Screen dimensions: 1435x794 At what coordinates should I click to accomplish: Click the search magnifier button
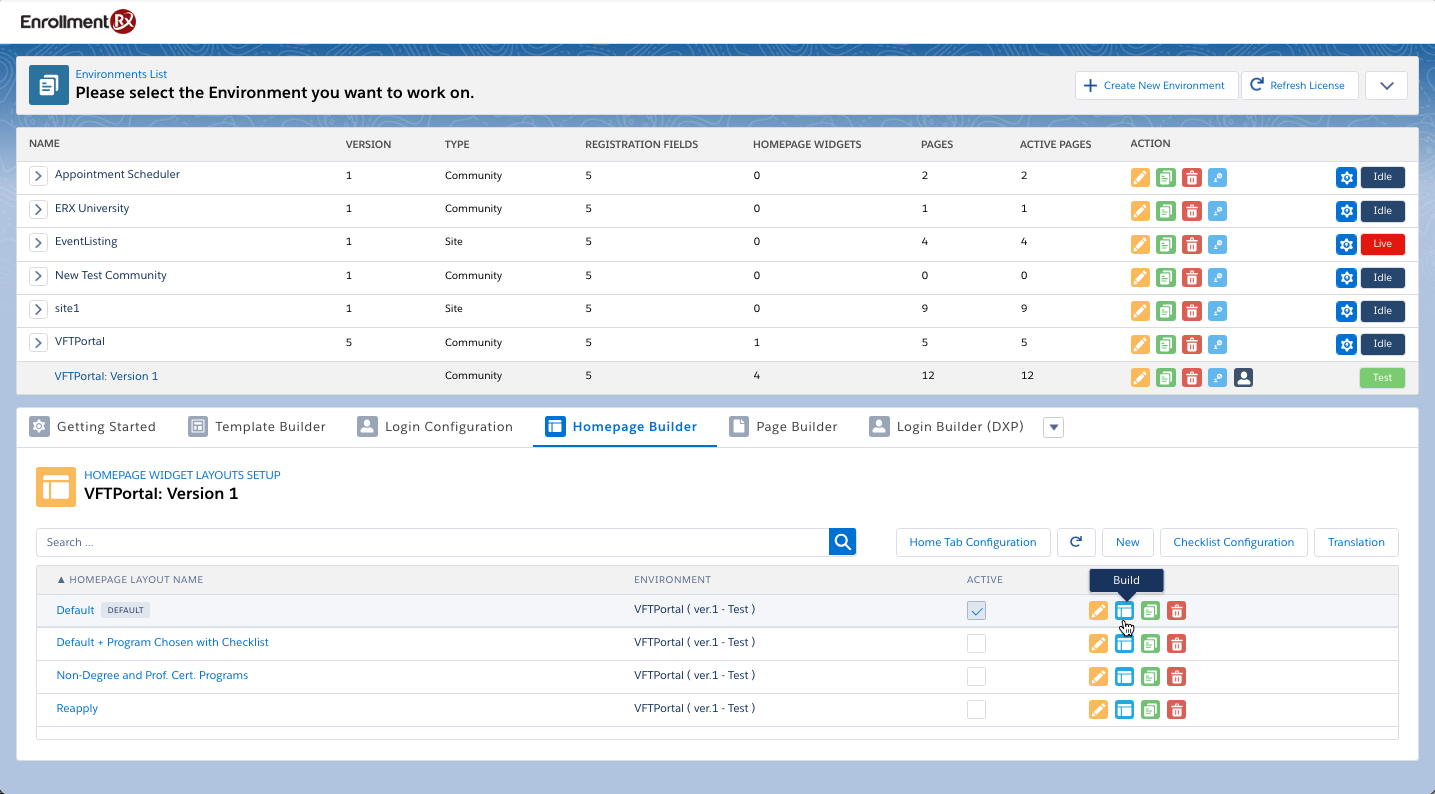click(x=843, y=542)
